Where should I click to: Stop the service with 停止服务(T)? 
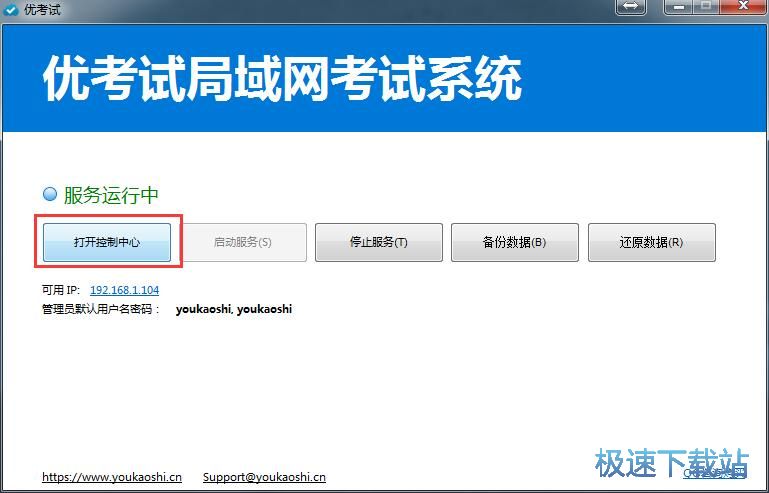point(379,242)
